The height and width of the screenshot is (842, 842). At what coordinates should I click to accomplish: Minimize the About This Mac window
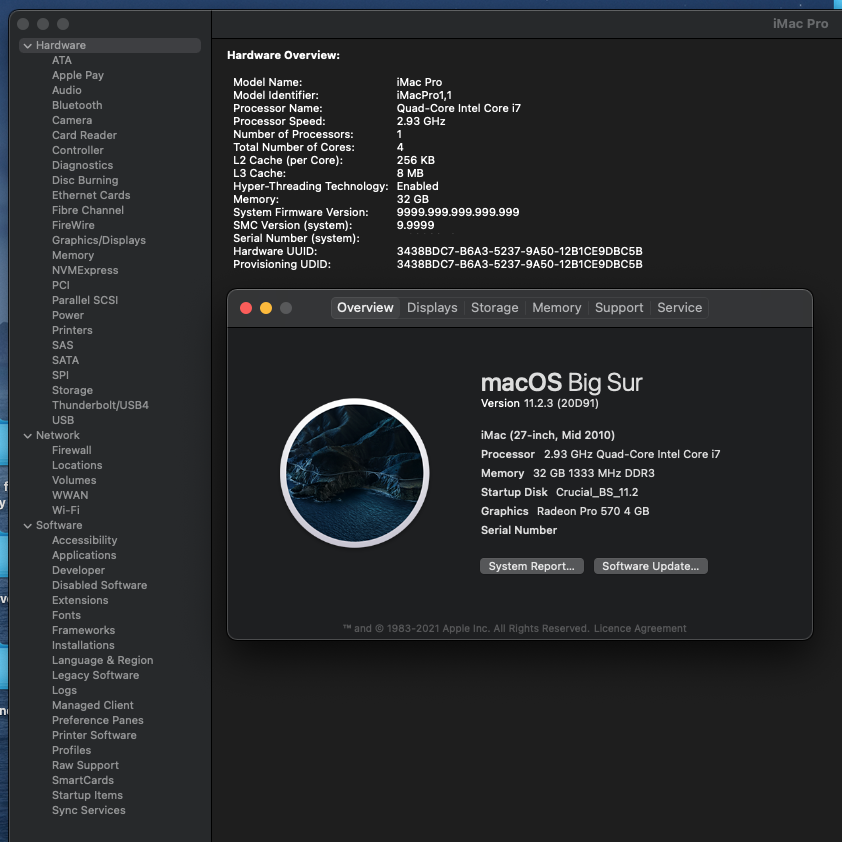(266, 308)
